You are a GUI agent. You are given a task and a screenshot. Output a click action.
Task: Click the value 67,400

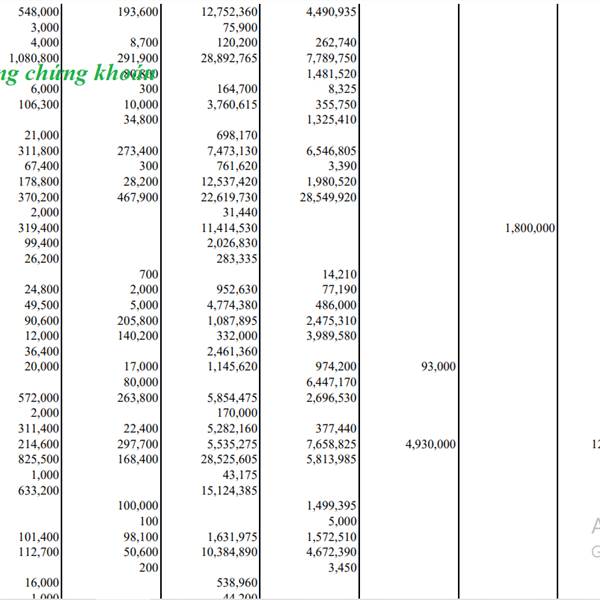(x=42, y=166)
